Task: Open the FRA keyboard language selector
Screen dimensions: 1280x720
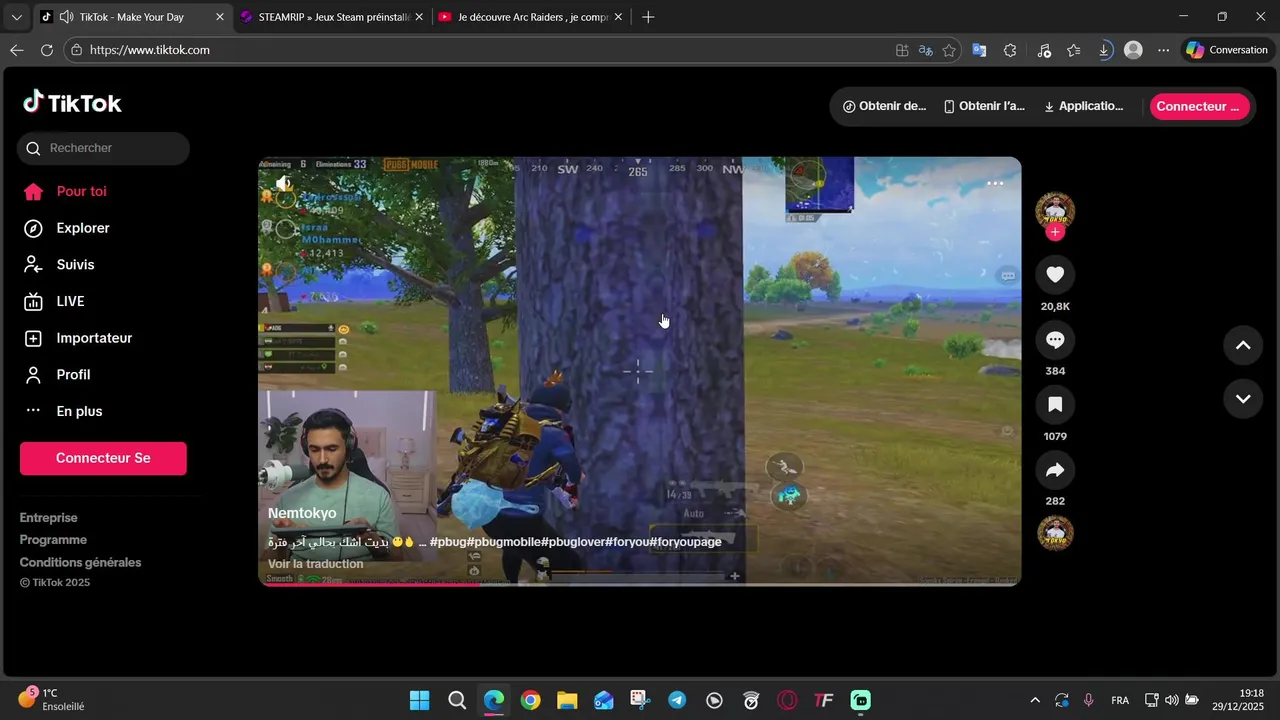Action: point(1120,700)
